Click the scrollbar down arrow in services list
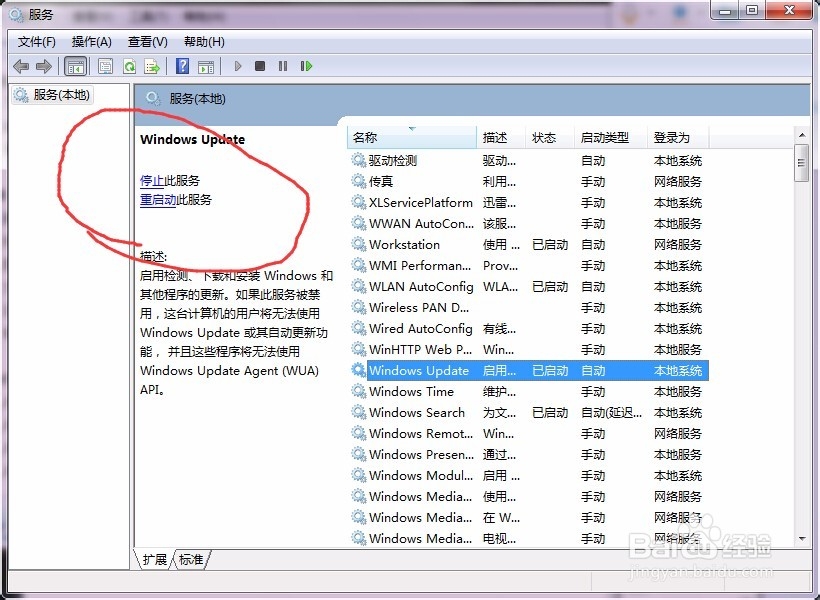Screen dimensions: 820x600 [x=802, y=539]
